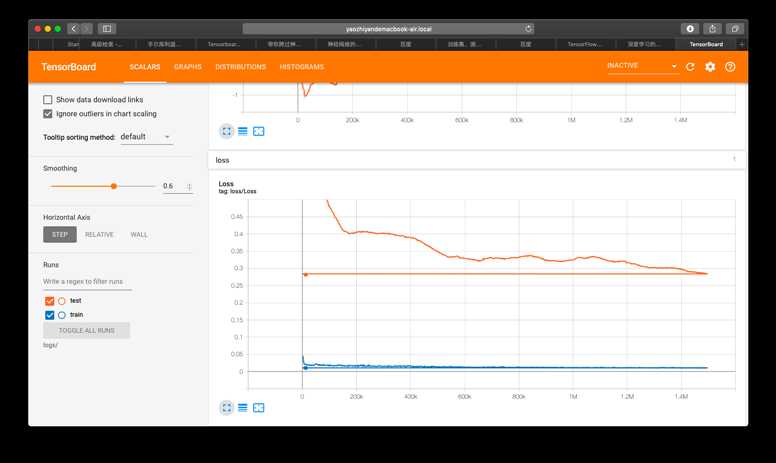Screen dimensions: 776x463
Task: Uncheck the train run checkbox
Action: [x=49, y=315]
